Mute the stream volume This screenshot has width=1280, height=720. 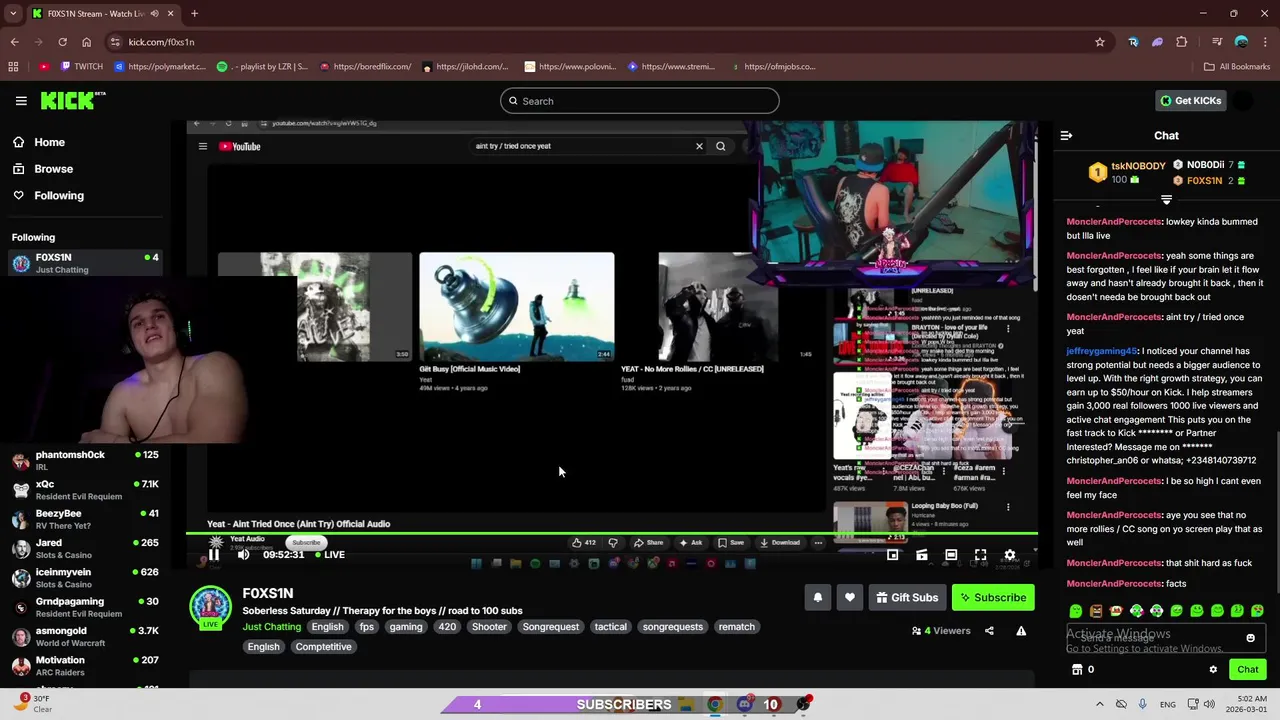pos(243,555)
